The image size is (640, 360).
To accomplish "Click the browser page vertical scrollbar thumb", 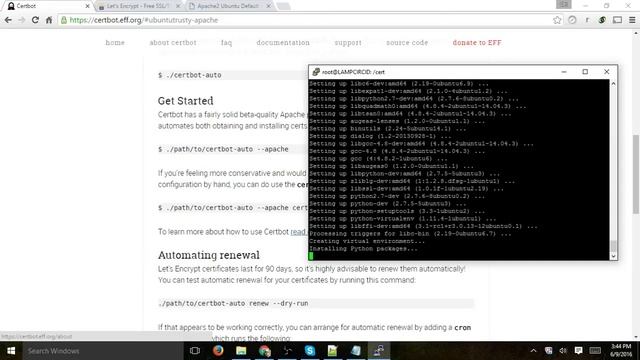I will [x=636, y=174].
